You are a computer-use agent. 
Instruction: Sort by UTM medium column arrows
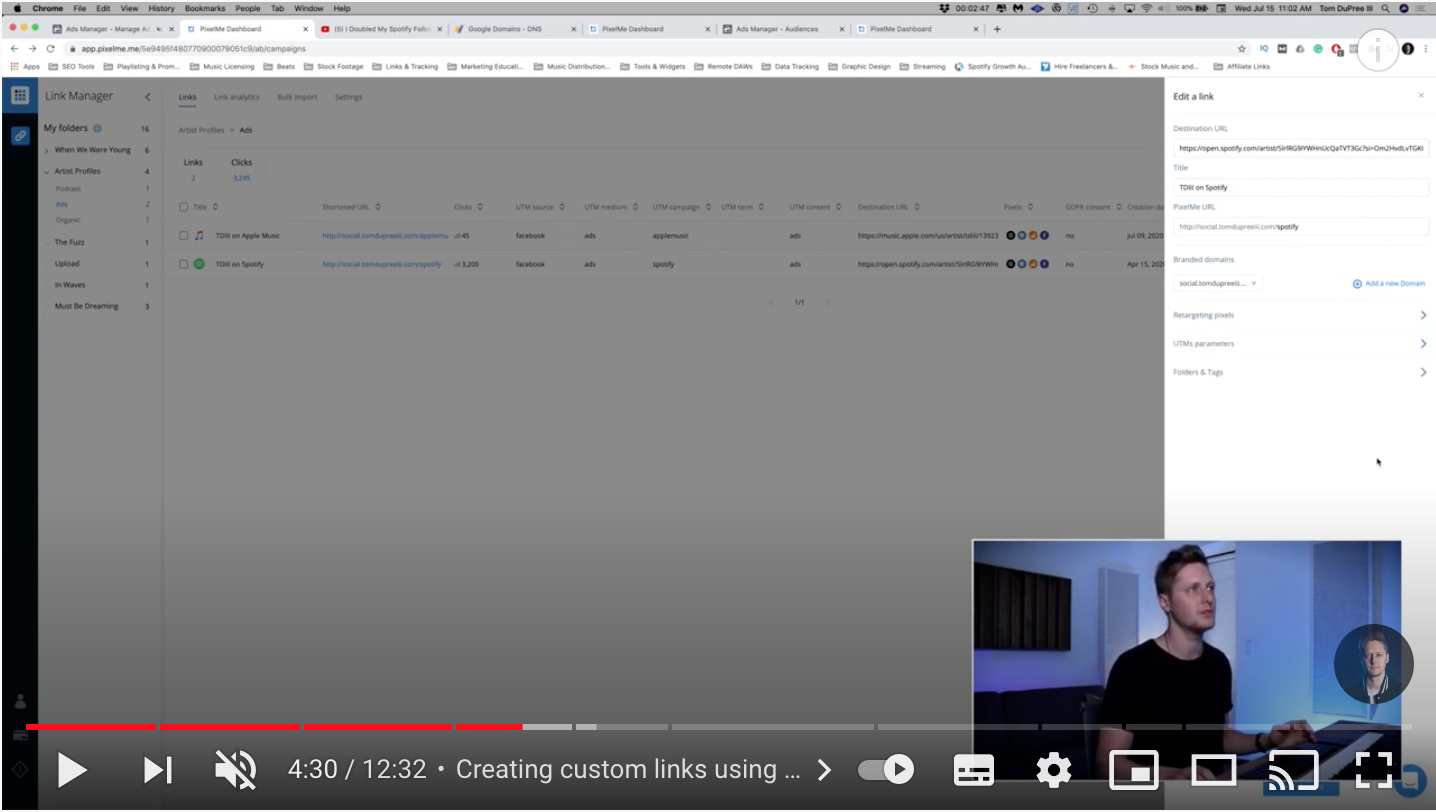coord(636,207)
